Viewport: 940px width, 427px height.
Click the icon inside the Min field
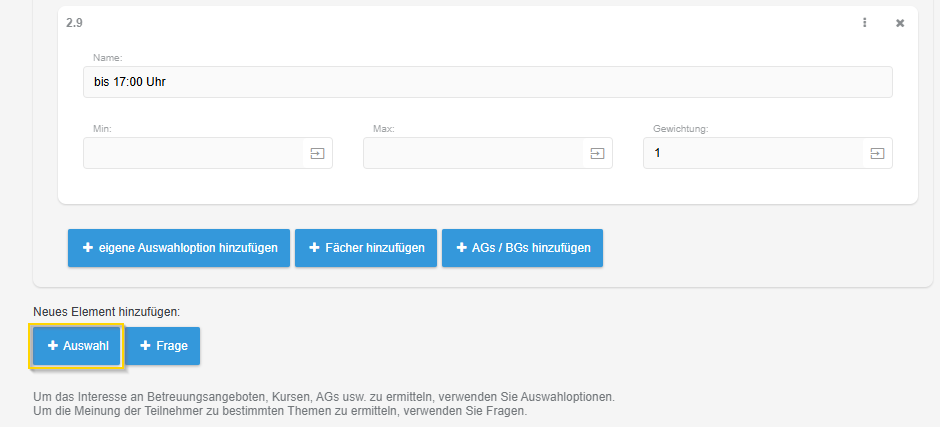click(317, 153)
